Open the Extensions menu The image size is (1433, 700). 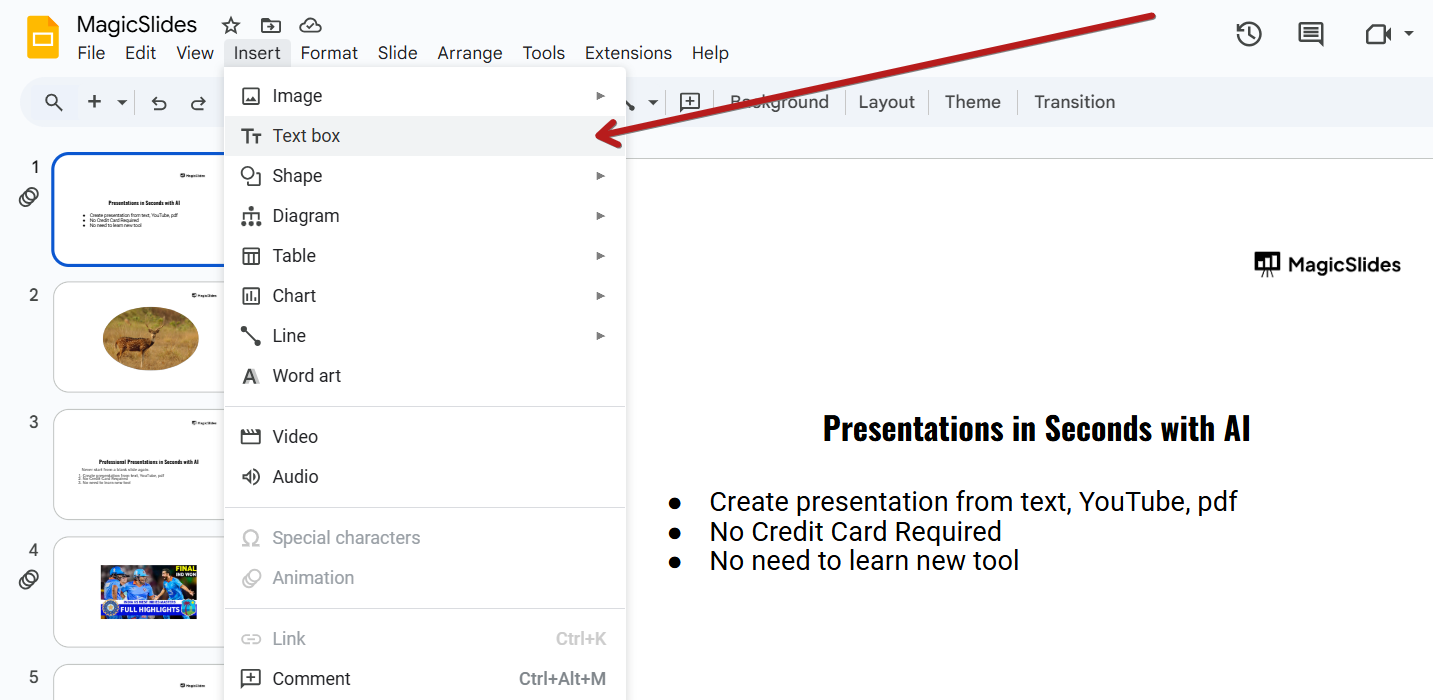(x=628, y=53)
